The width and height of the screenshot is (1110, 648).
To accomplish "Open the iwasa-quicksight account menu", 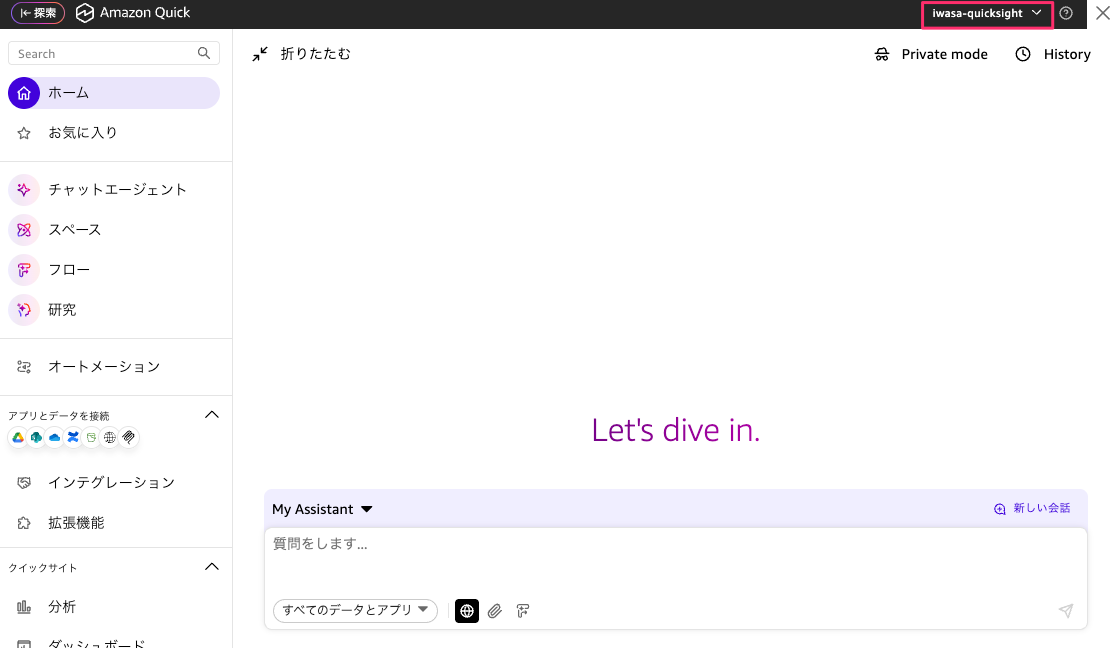I will 986,14.
